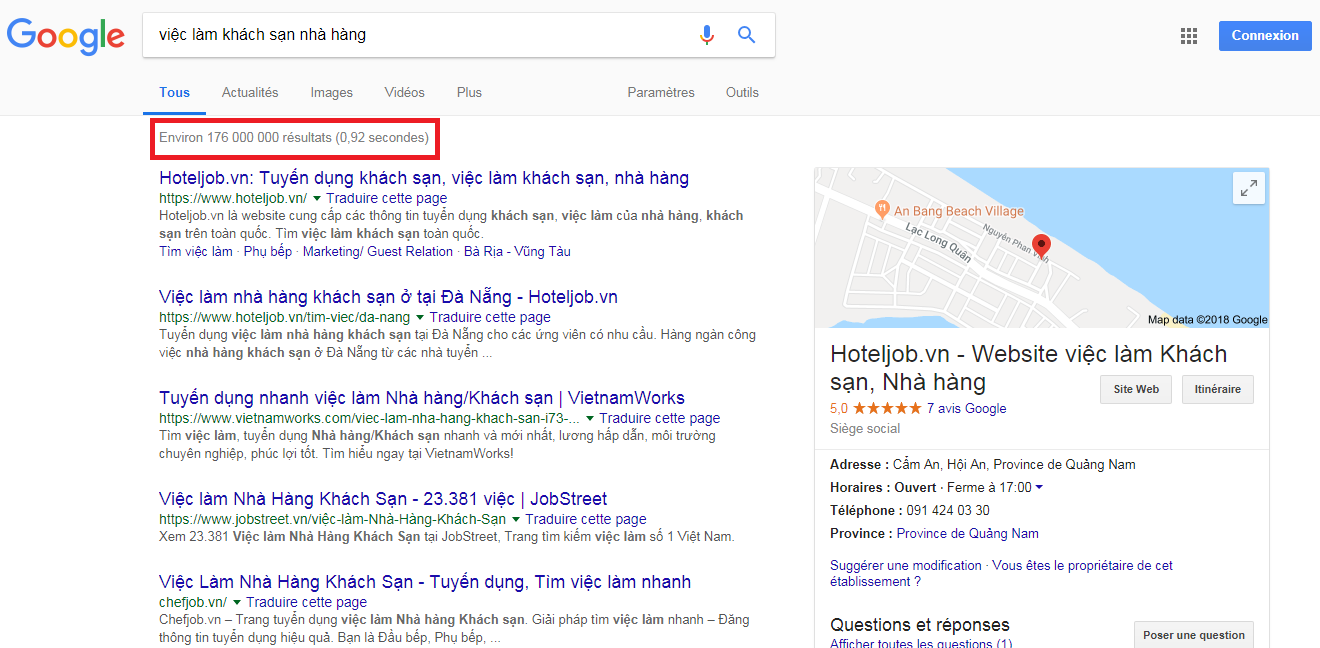Click Poser une question button
Screen dimensions: 1320x648
(1194, 635)
